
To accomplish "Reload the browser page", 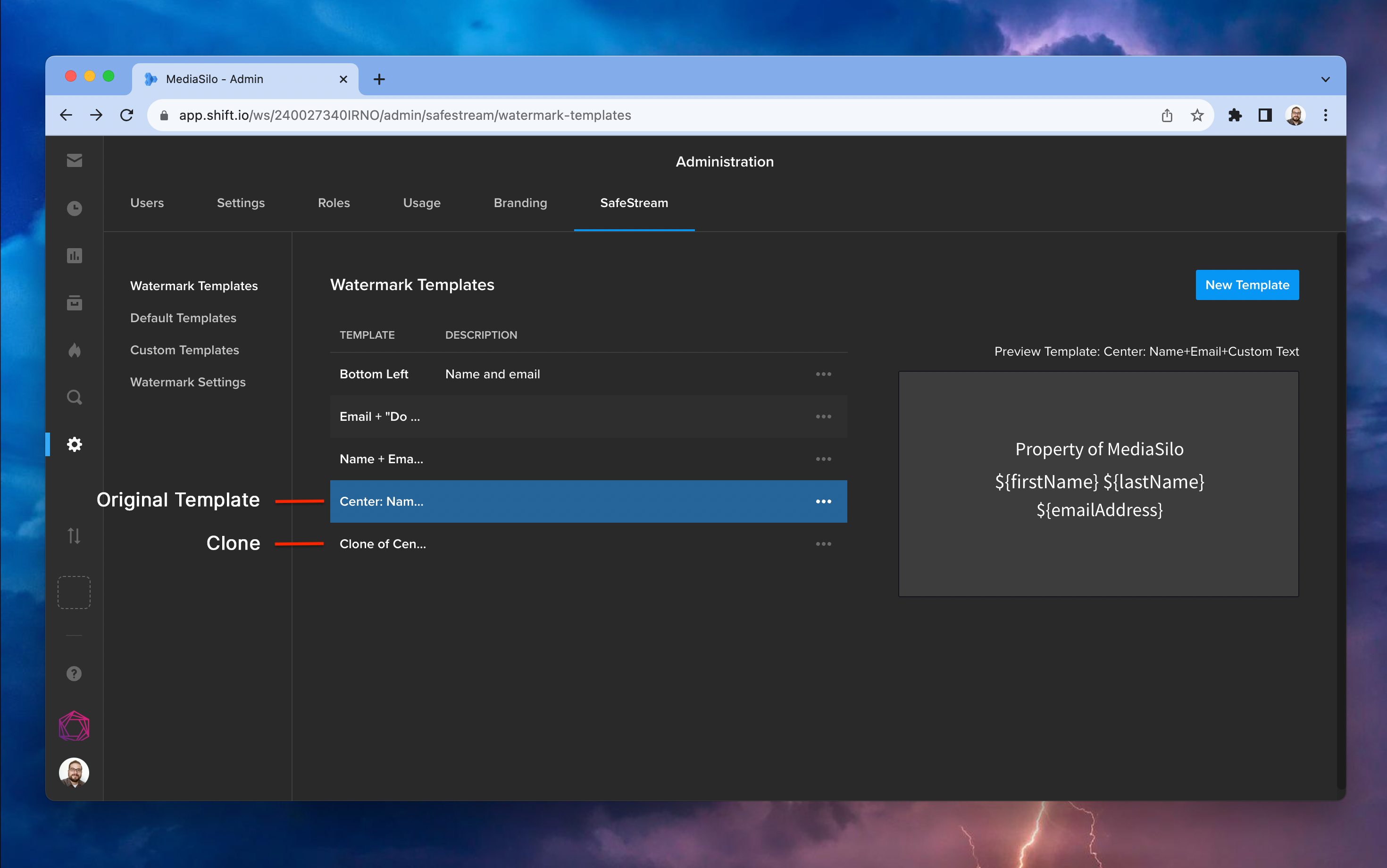I will (127, 116).
